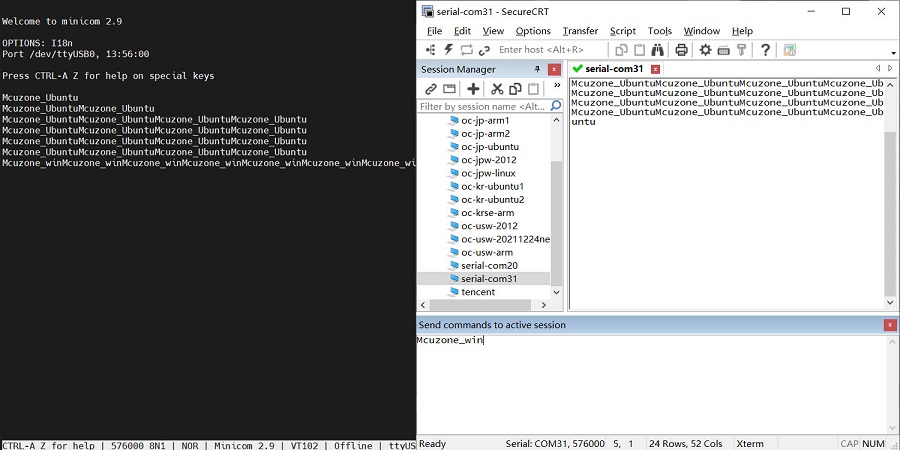Close the Send commands panel
The height and width of the screenshot is (450, 900).
(890, 325)
